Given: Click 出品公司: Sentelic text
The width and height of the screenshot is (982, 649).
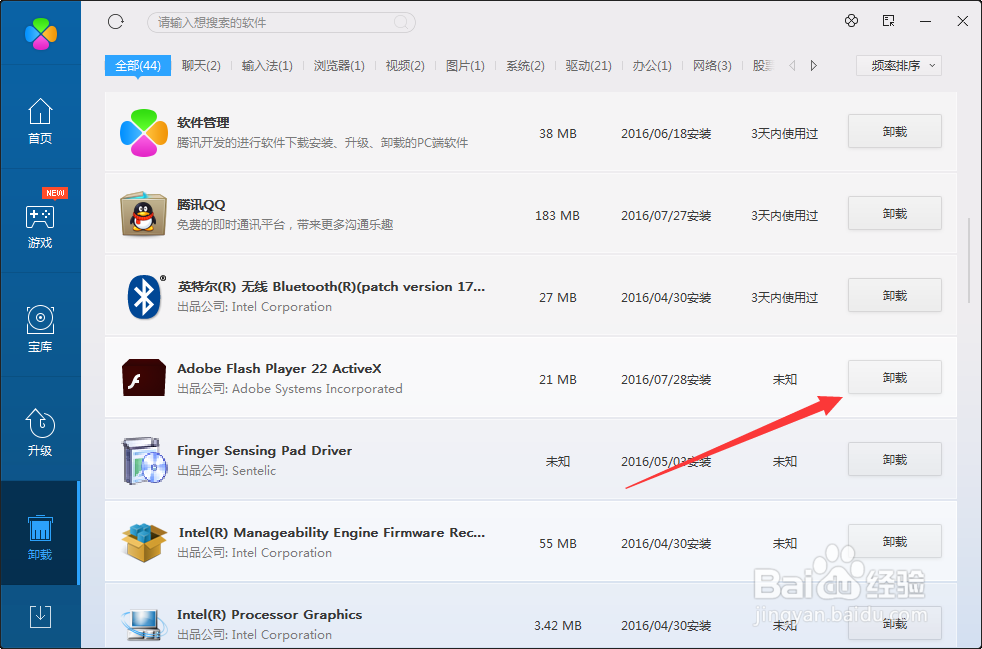Looking at the screenshot, I should tap(227, 470).
